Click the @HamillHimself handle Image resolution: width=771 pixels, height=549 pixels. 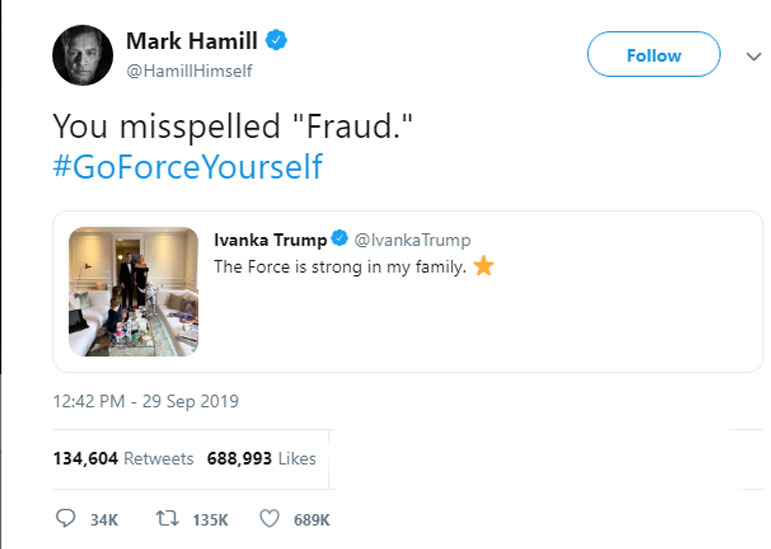tap(189, 71)
